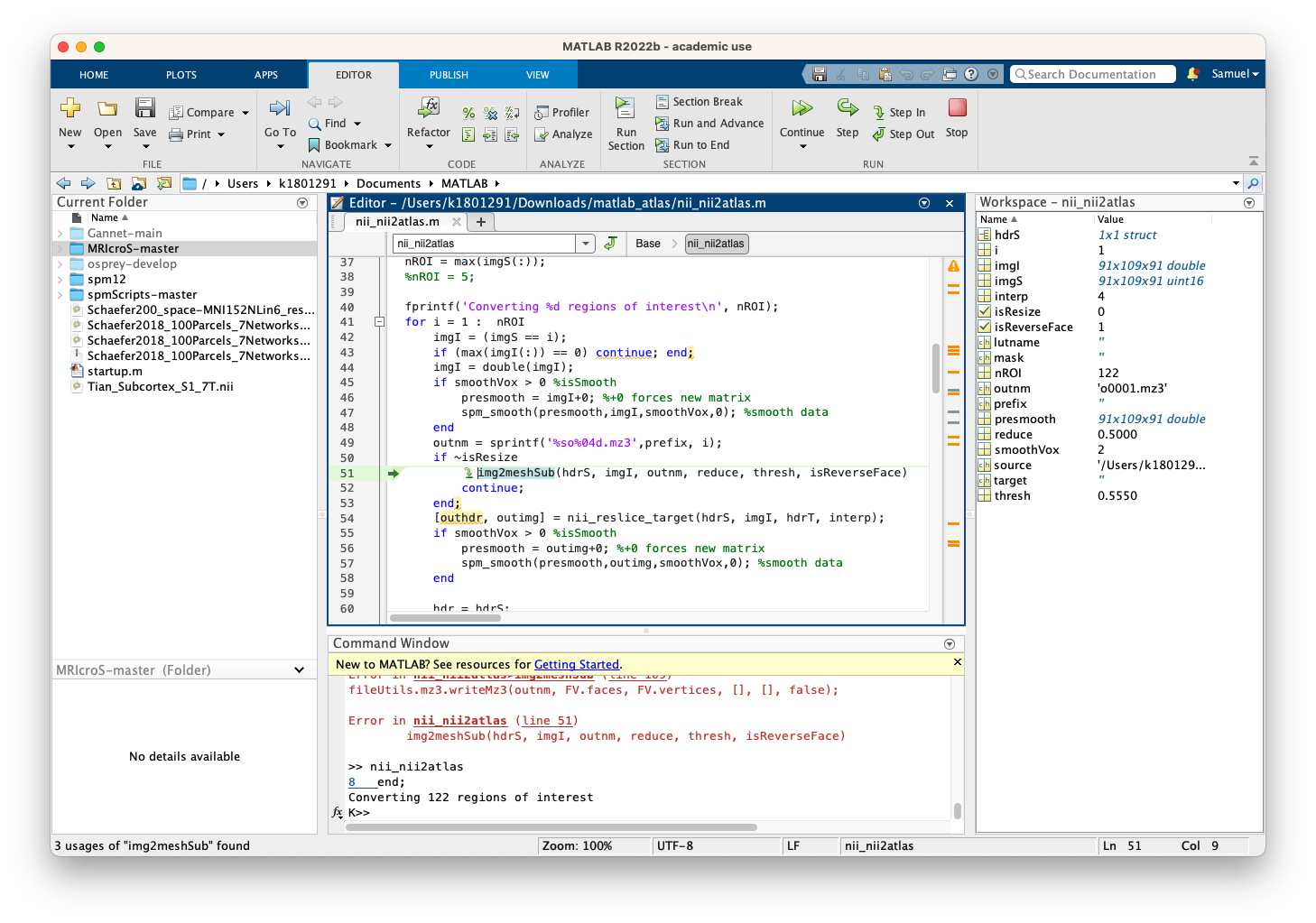This screenshot has width=1316, height=923.
Task: Toggle the isReverseFace variable checkbox
Action: coord(985,327)
